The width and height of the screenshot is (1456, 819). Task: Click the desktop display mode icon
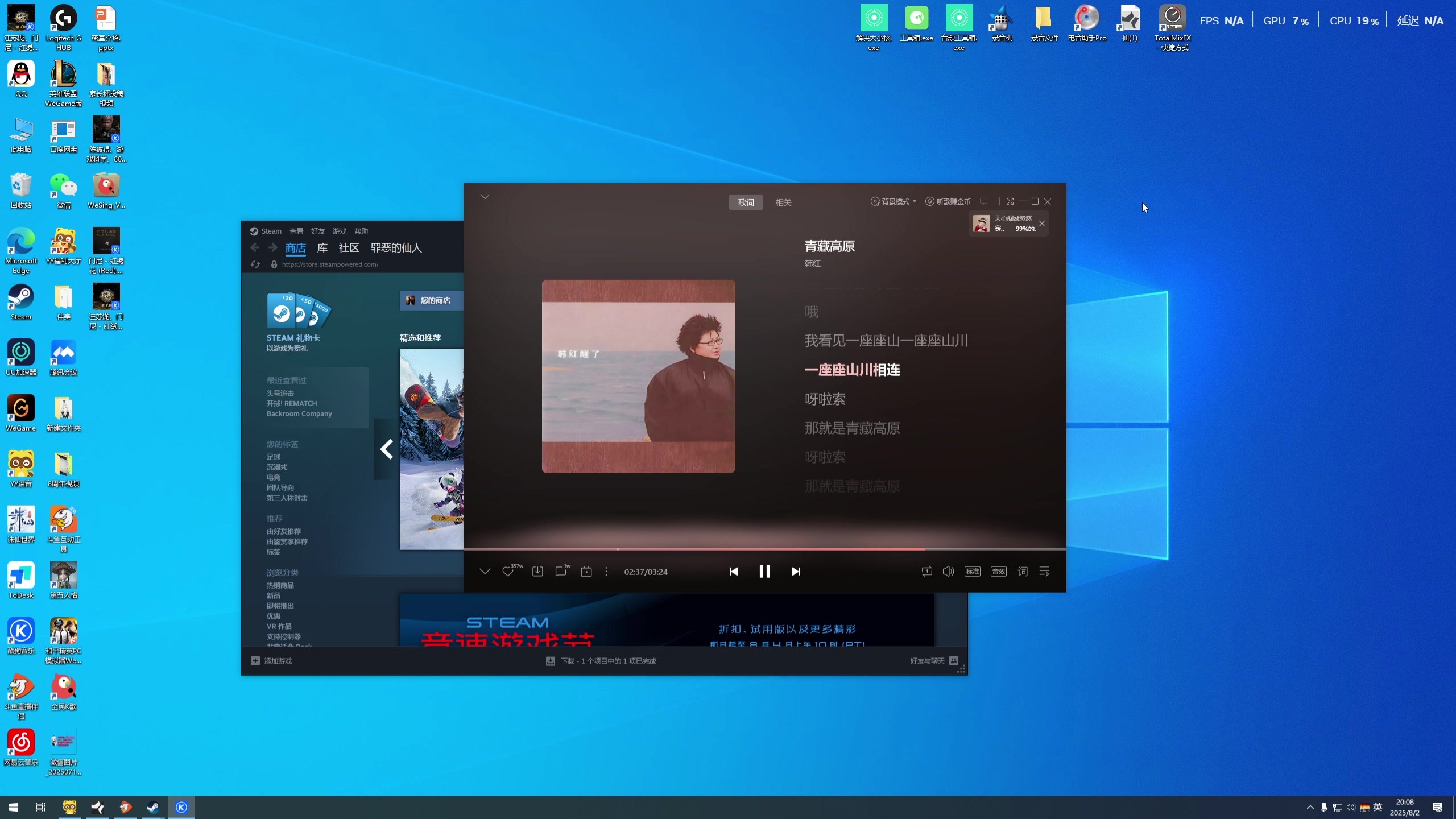(x=983, y=201)
